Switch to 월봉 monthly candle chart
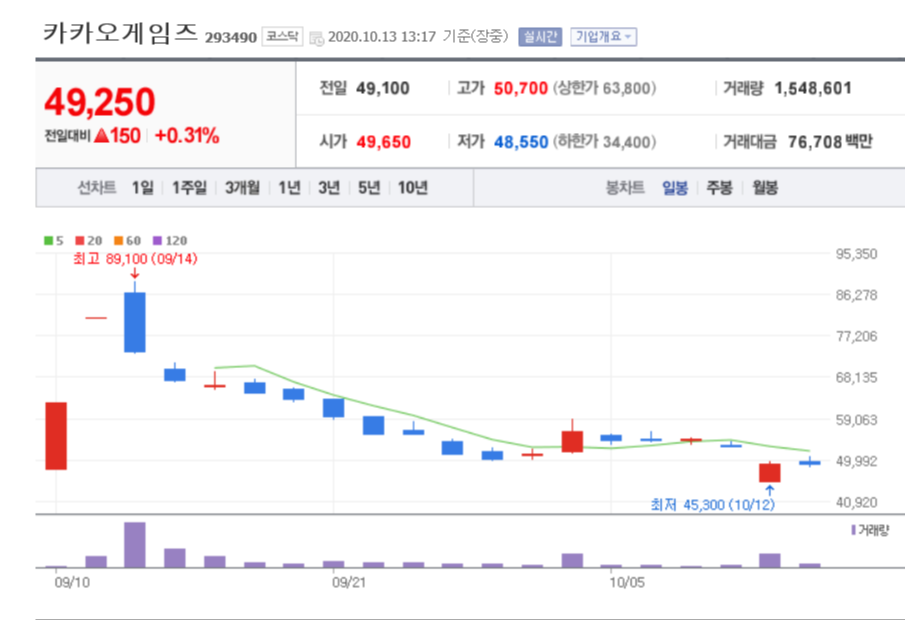The width and height of the screenshot is (905, 620). pyautogui.click(x=765, y=188)
